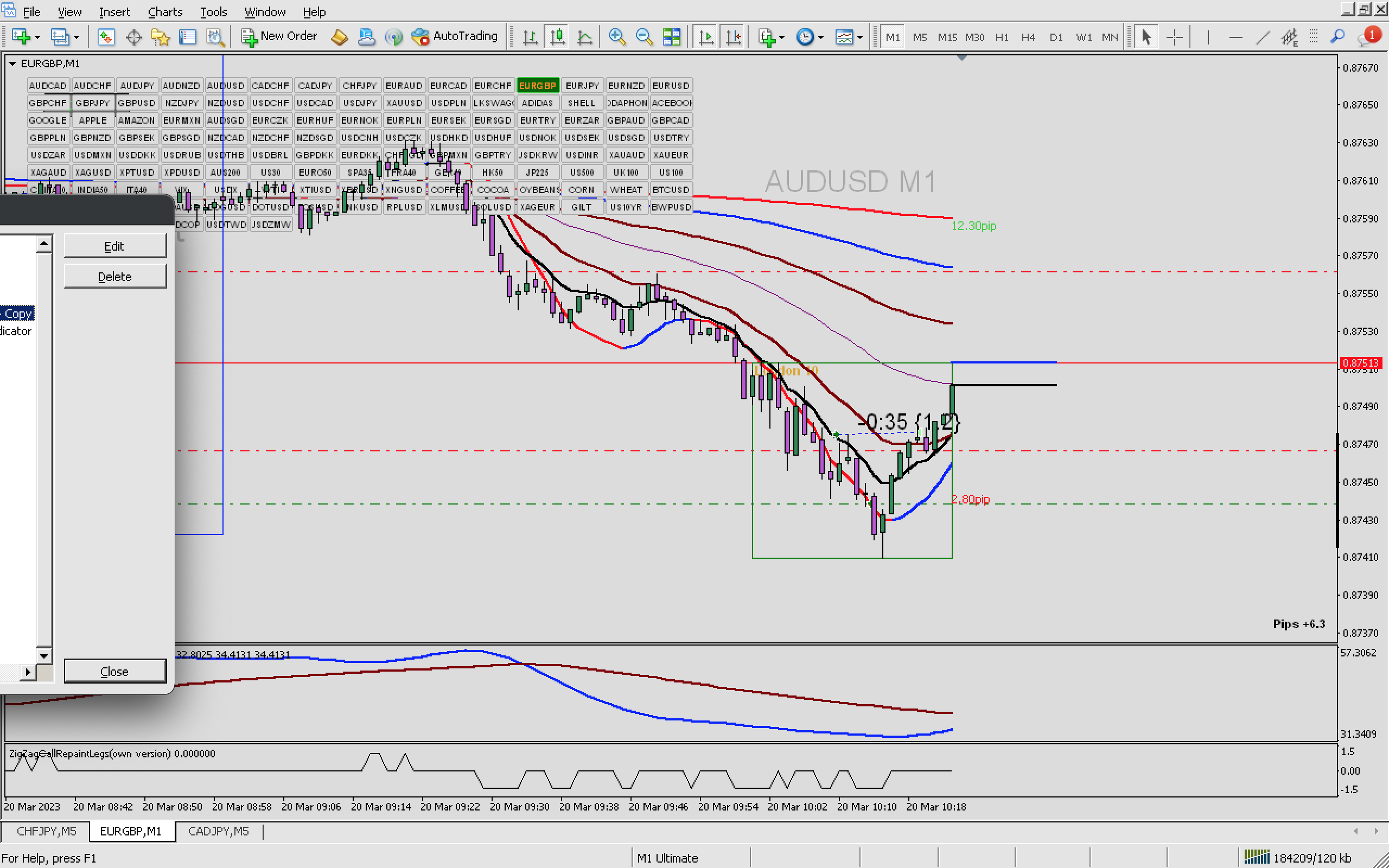The height and width of the screenshot is (868, 1389).
Task: Click the Tile Windows icon
Action: click(672, 37)
